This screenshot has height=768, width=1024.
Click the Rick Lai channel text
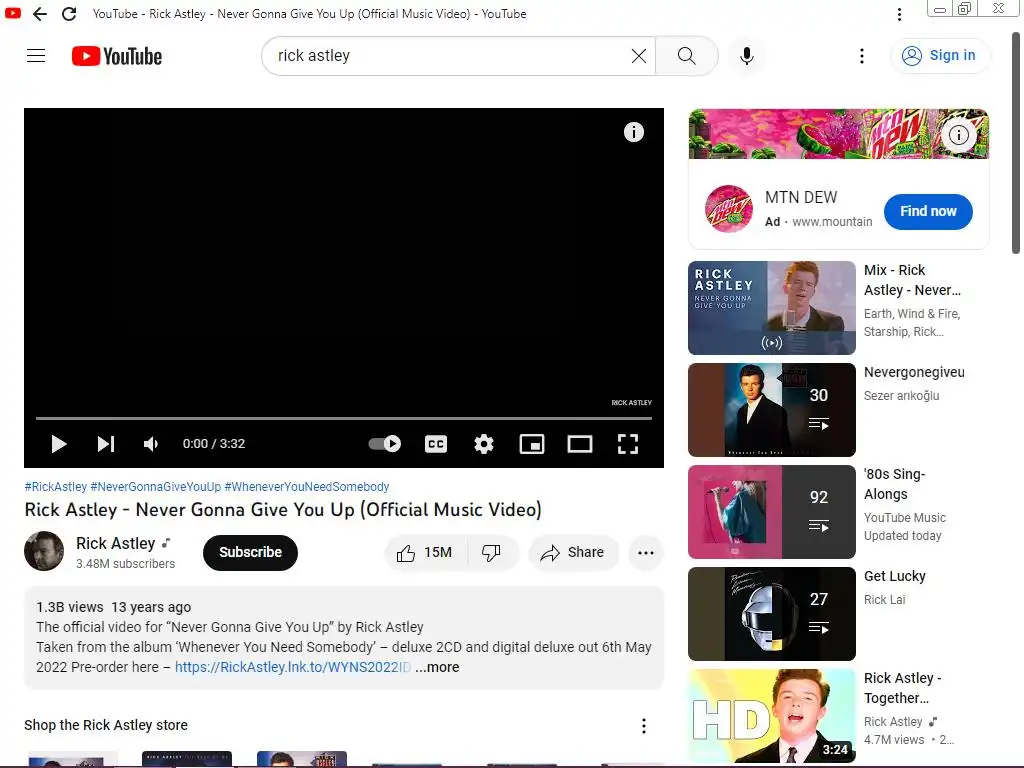tap(884, 600)
